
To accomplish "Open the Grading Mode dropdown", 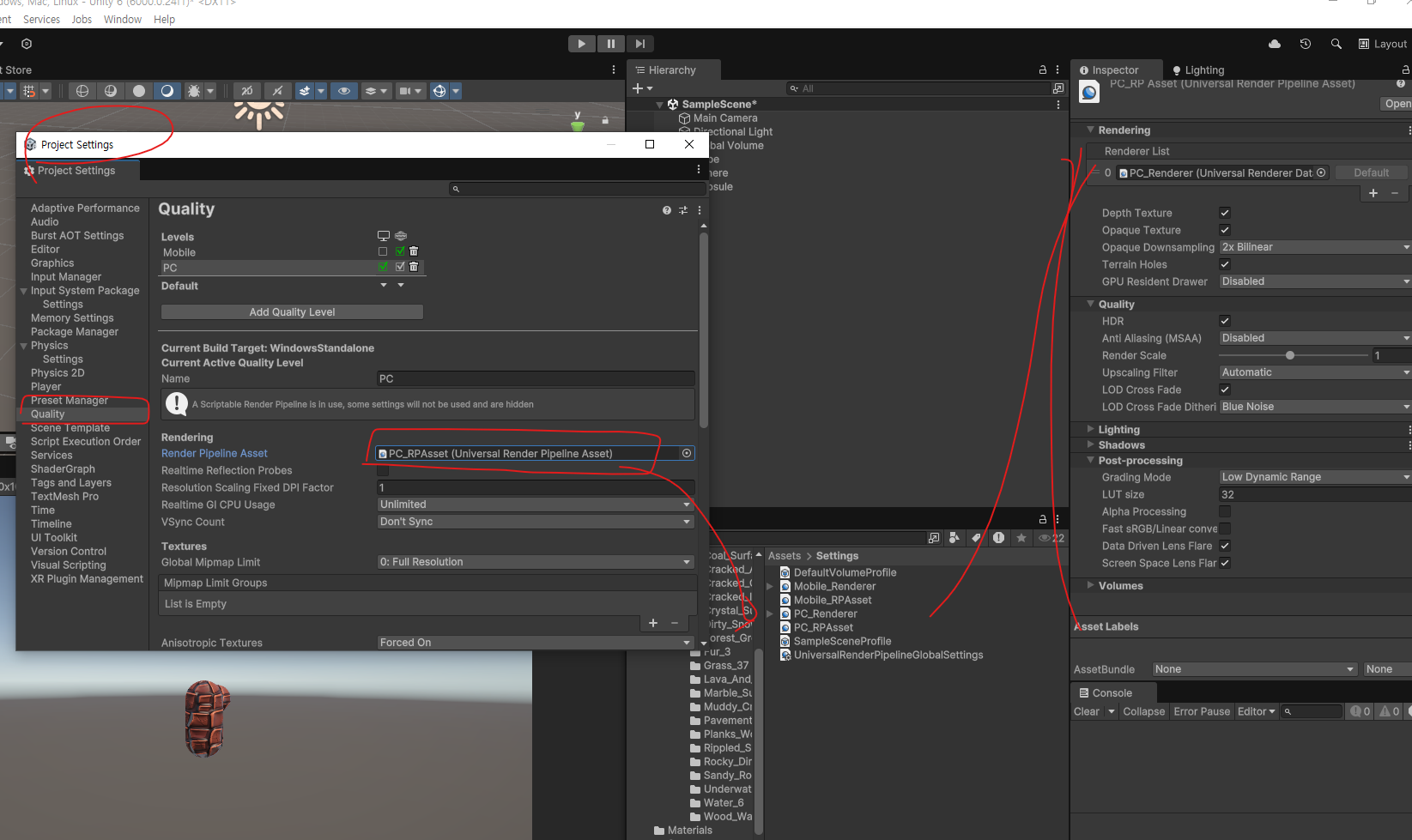I will [1315, 477].
